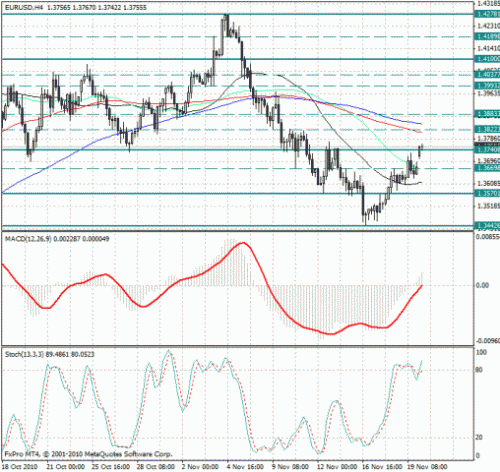
Task: Select the 4 Nov 16:00 date label
Action: coord(246,466)
